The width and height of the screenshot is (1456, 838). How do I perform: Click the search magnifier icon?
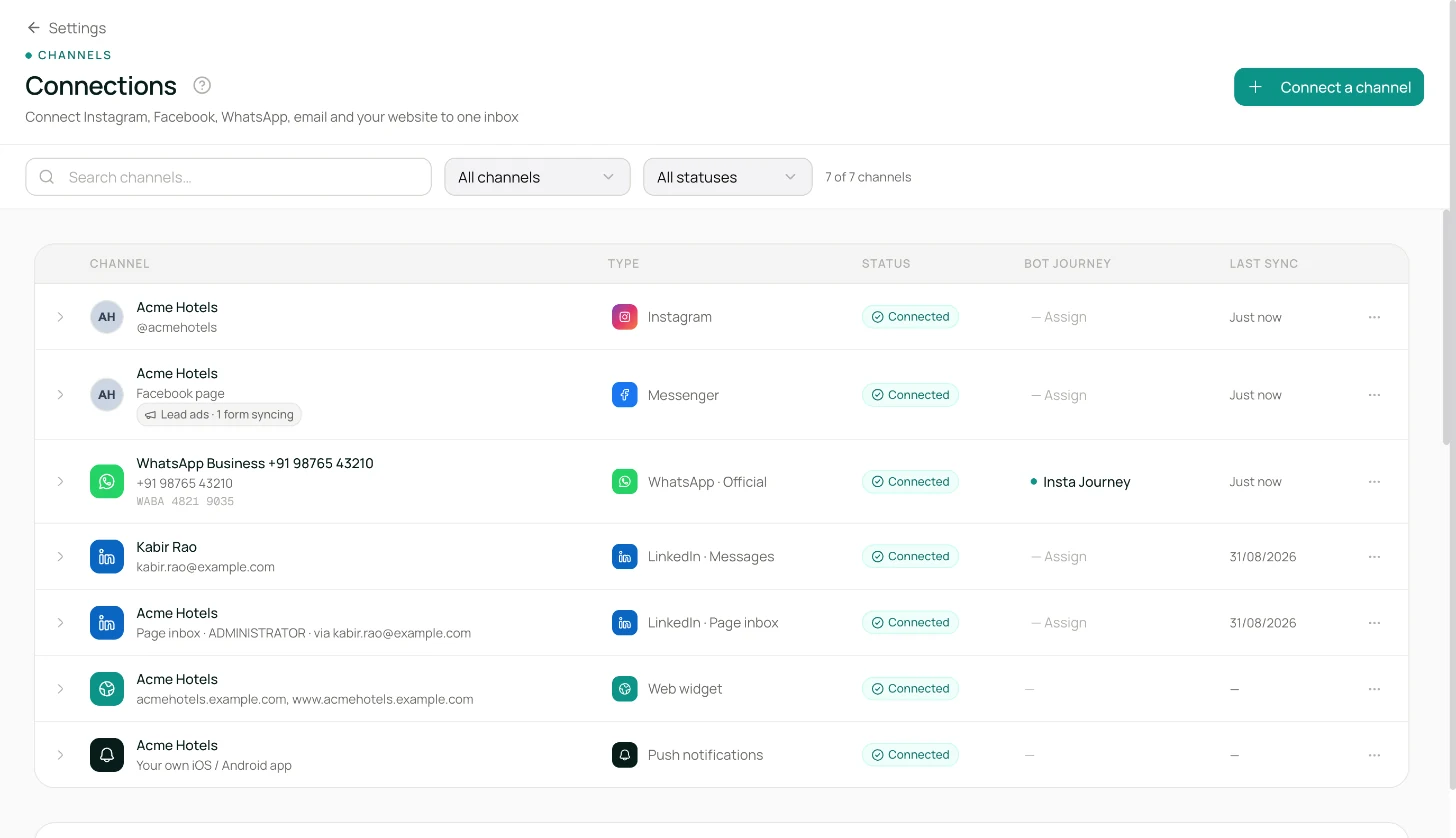click(x=47, y=177)
